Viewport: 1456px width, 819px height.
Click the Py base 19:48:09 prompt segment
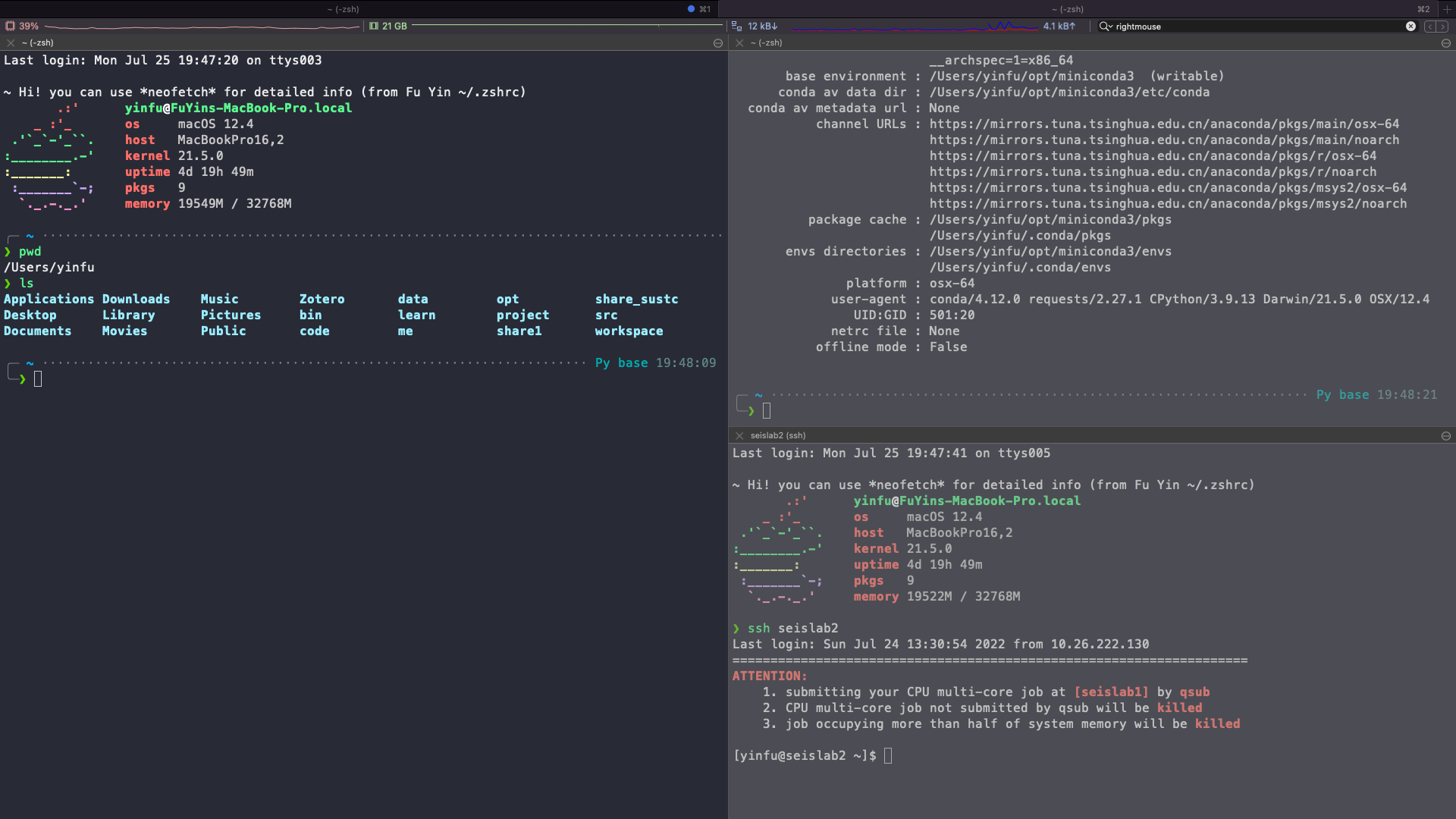pos(656,363)
